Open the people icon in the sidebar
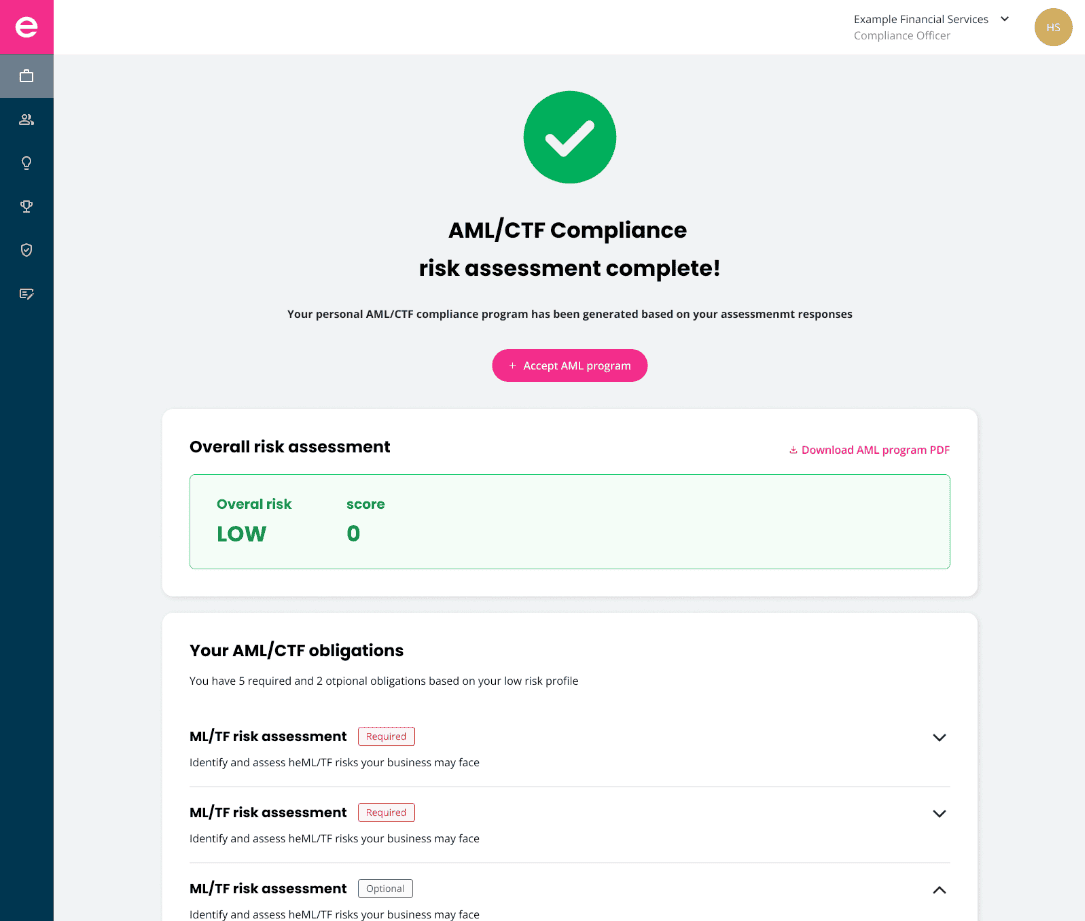 point(27,120)
